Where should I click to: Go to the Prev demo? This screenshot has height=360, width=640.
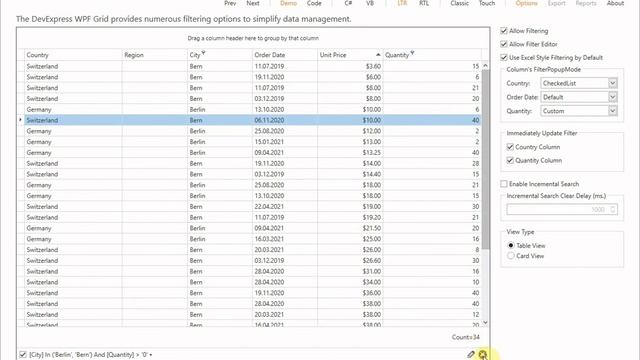(230, 3)
